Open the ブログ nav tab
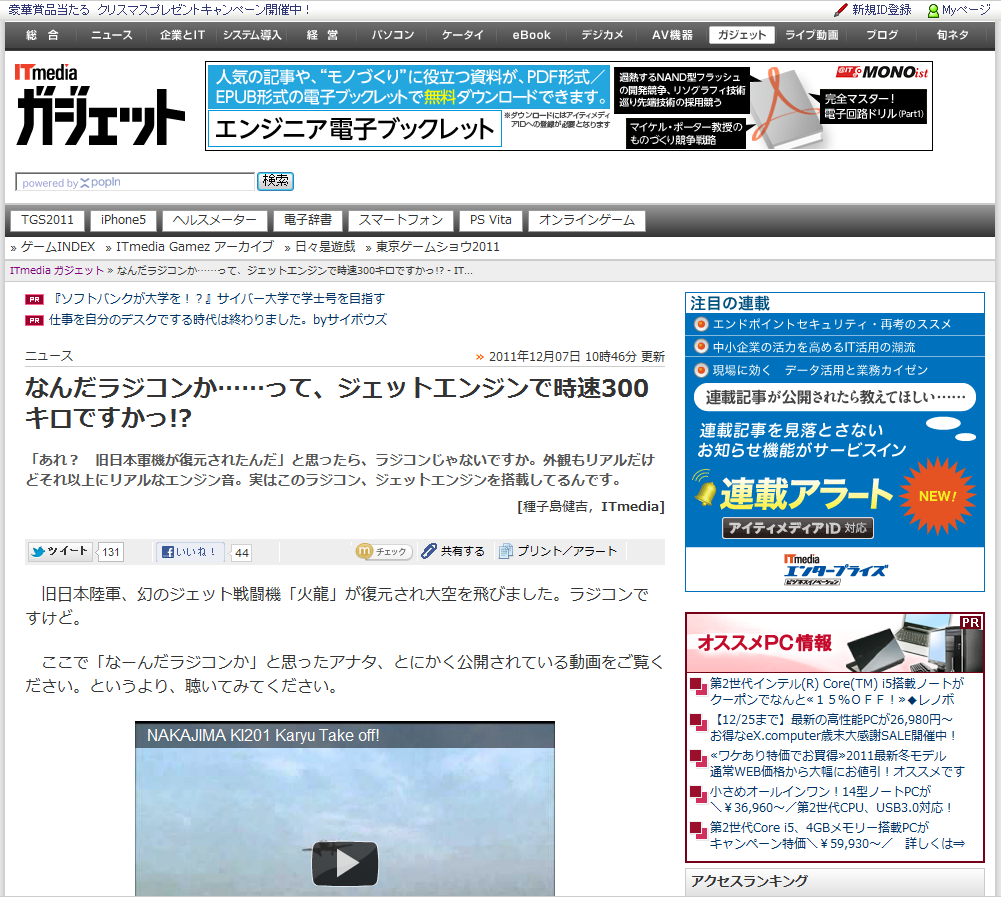This screenshot has width=1001, height=897. (x=882, y=35)
